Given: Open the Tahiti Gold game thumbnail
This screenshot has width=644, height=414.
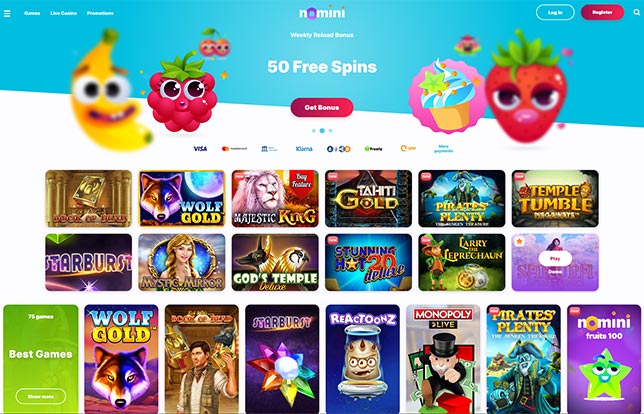Looking at the screenshot, I should pyautogui.click(x=368, y=199).
